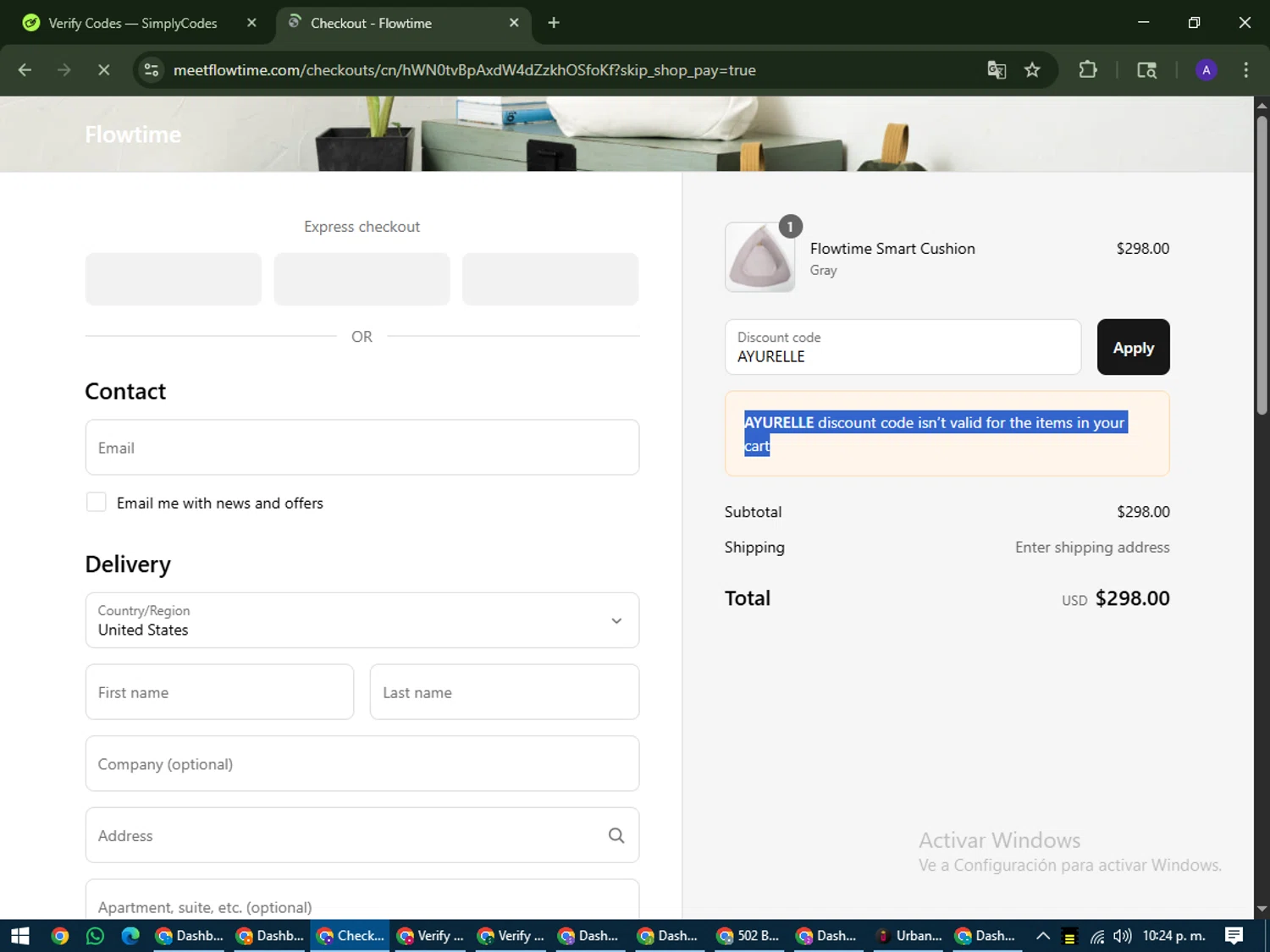Open Microsoft Edge from the taskbar
This screenshot has height=952, width=1270.
(130, 936)
